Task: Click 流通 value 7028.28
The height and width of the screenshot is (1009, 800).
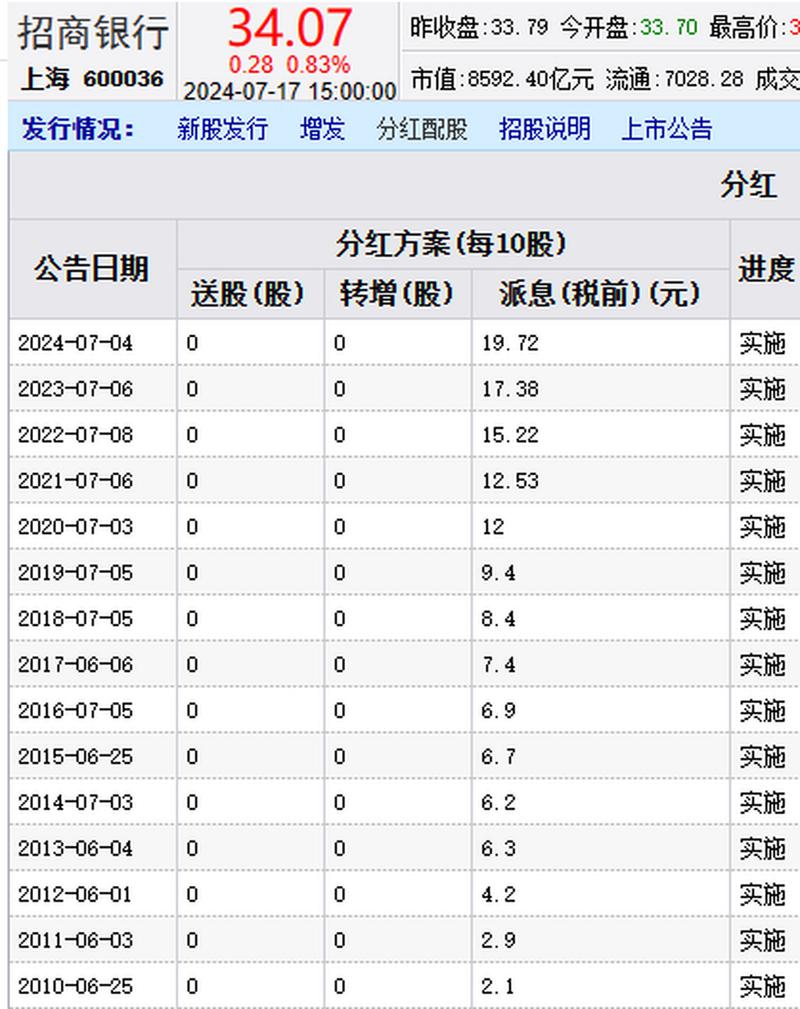Action: click(703, 79)
